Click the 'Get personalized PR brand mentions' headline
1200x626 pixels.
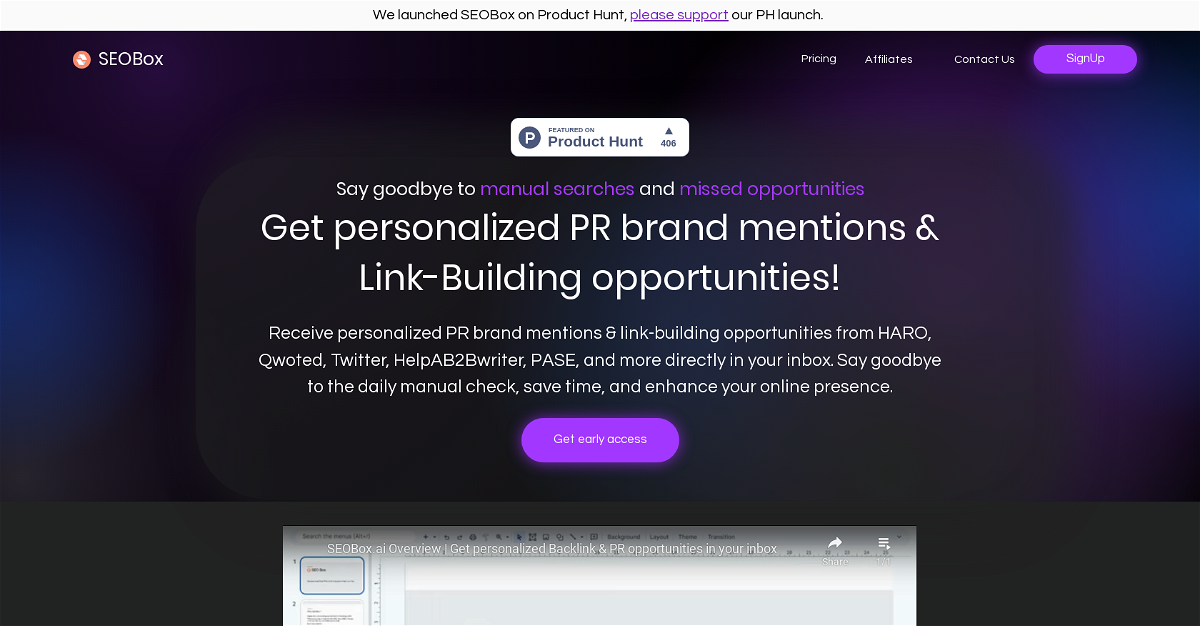coord(600,228)
